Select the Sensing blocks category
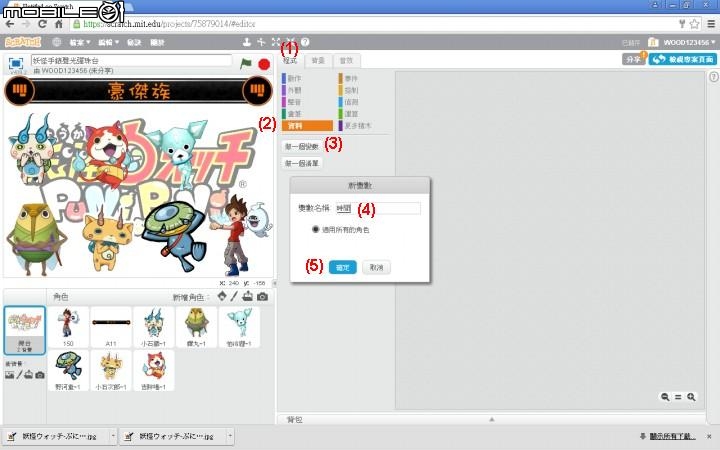 (363, 102)
